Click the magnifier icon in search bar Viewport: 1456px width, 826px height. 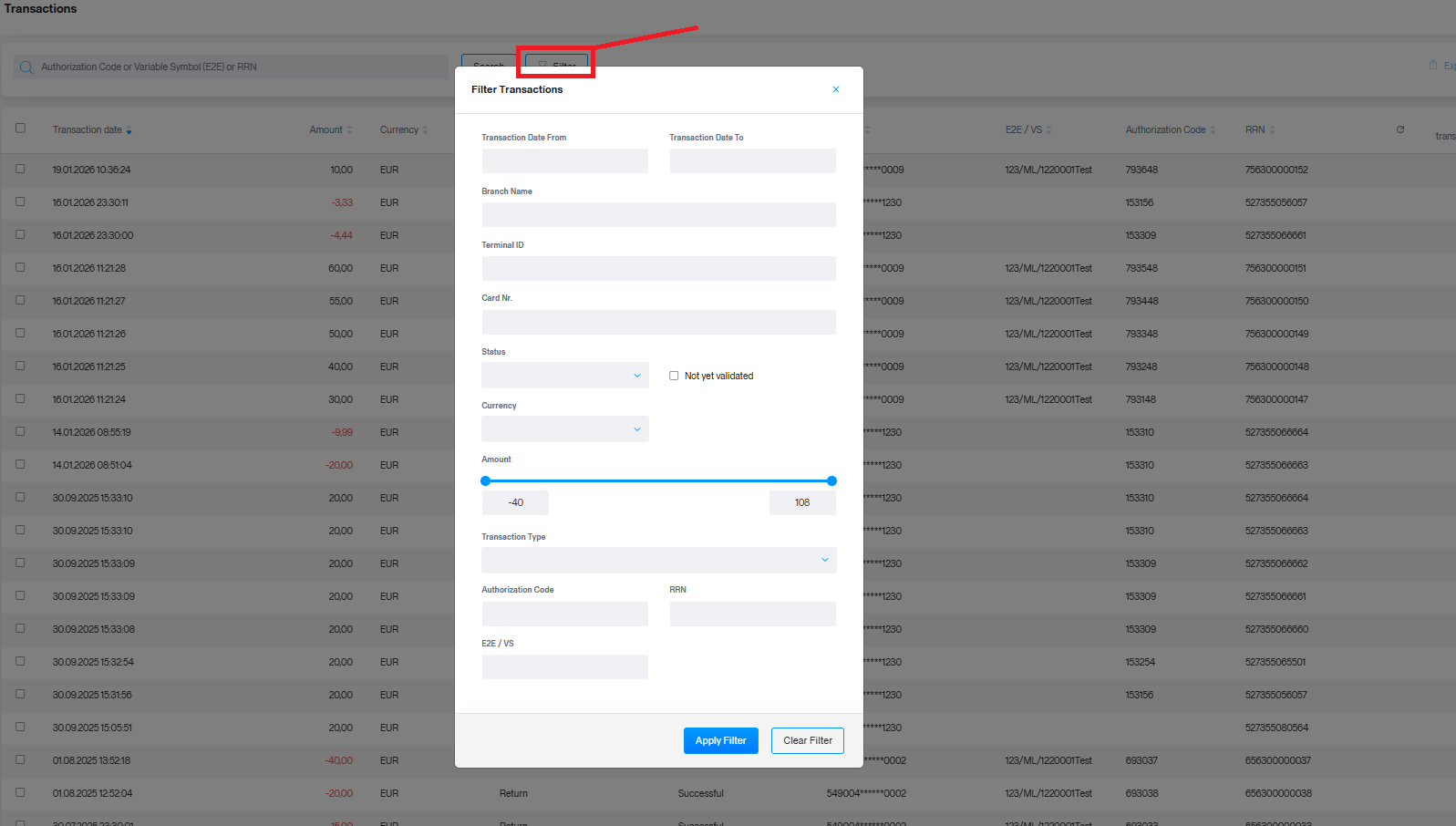(26, 67)
